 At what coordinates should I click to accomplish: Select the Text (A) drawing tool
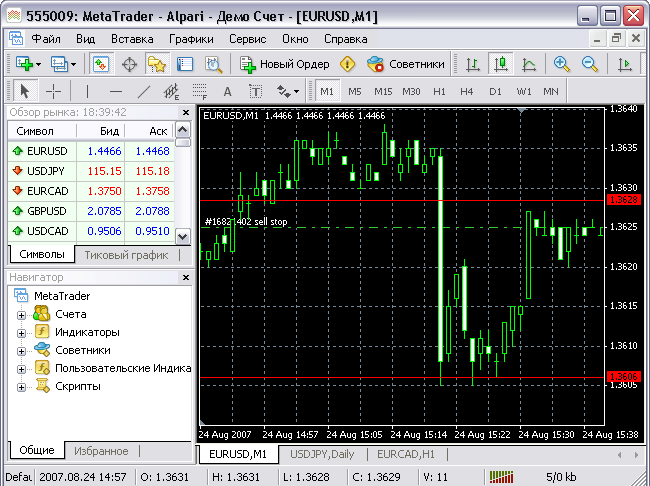click(x=227, y=91)
